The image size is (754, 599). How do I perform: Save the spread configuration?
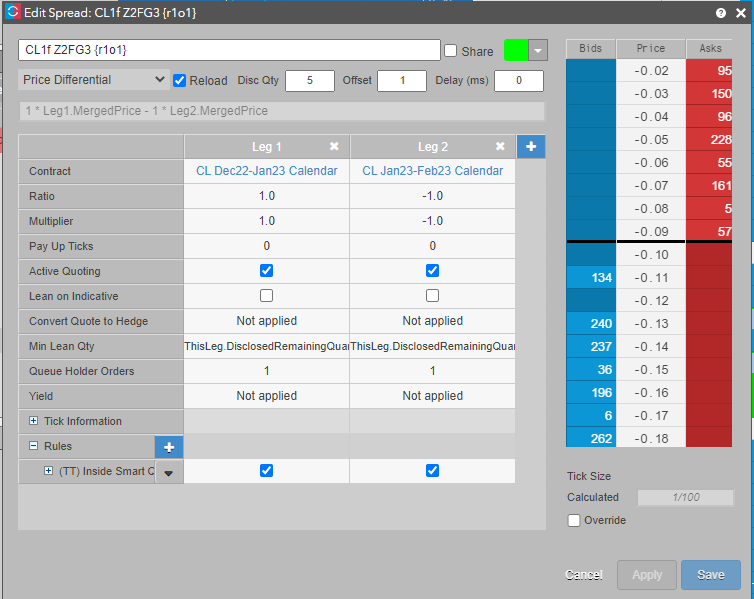[711, 574]
